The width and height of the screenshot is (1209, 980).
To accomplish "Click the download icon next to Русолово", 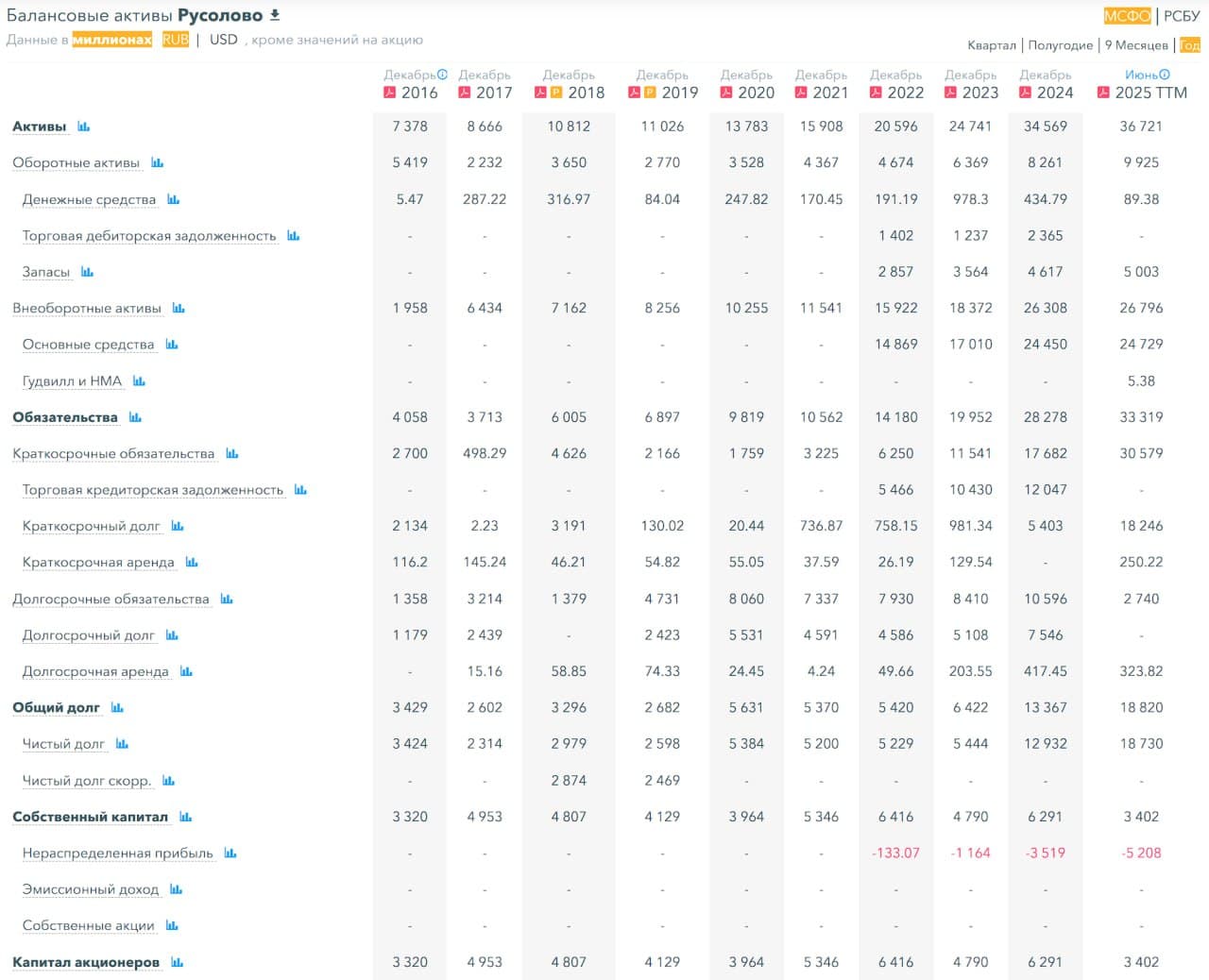I will (x=275, y=15).
